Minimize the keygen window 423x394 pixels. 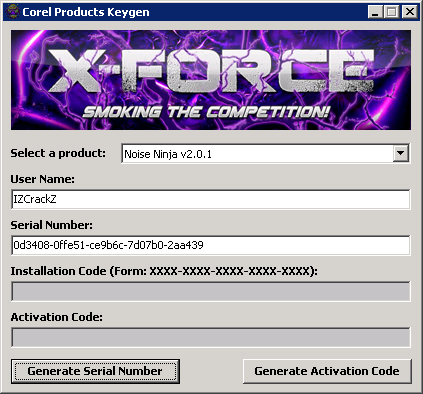click(376, 12)
